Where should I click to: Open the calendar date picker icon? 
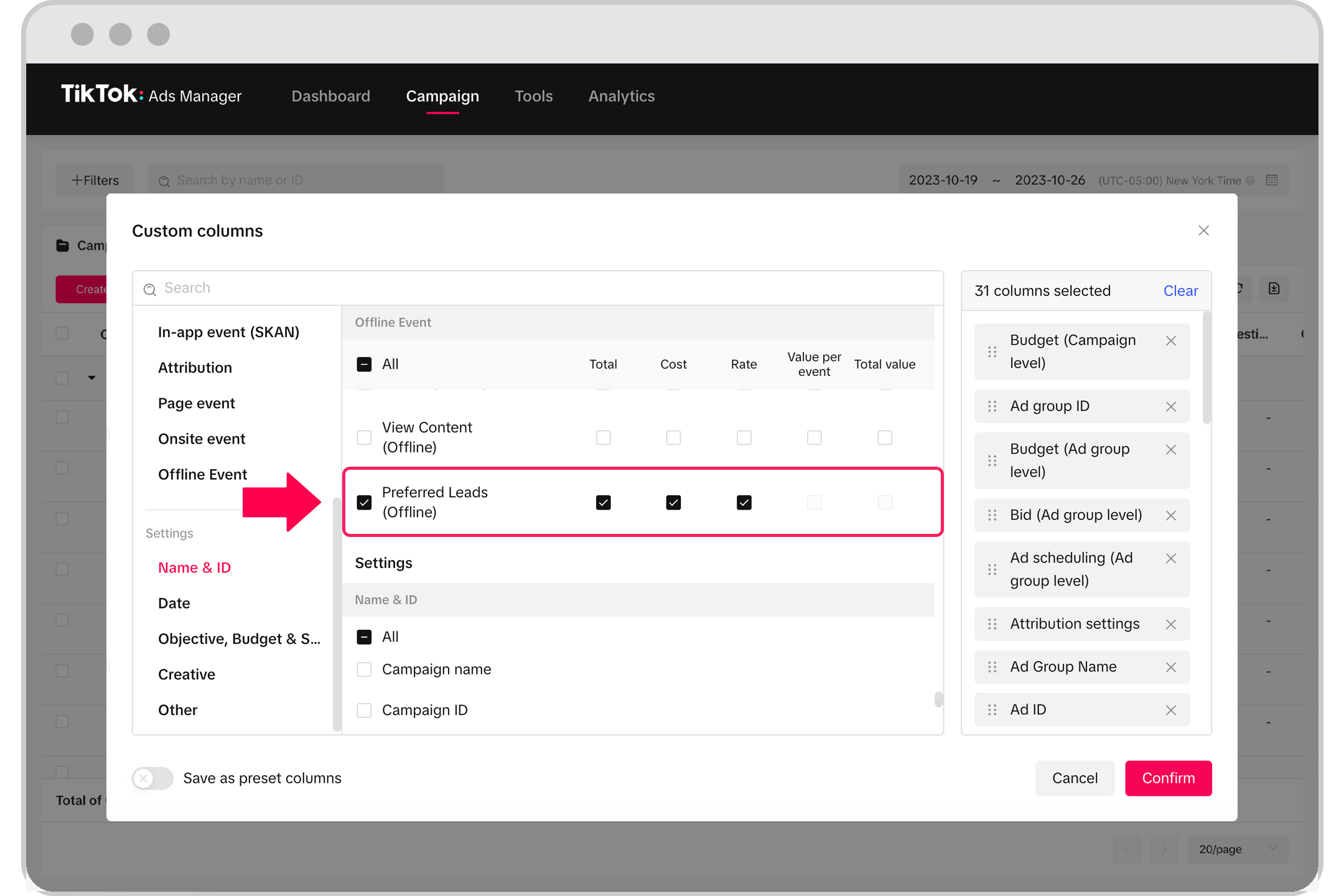point(1272,180)
